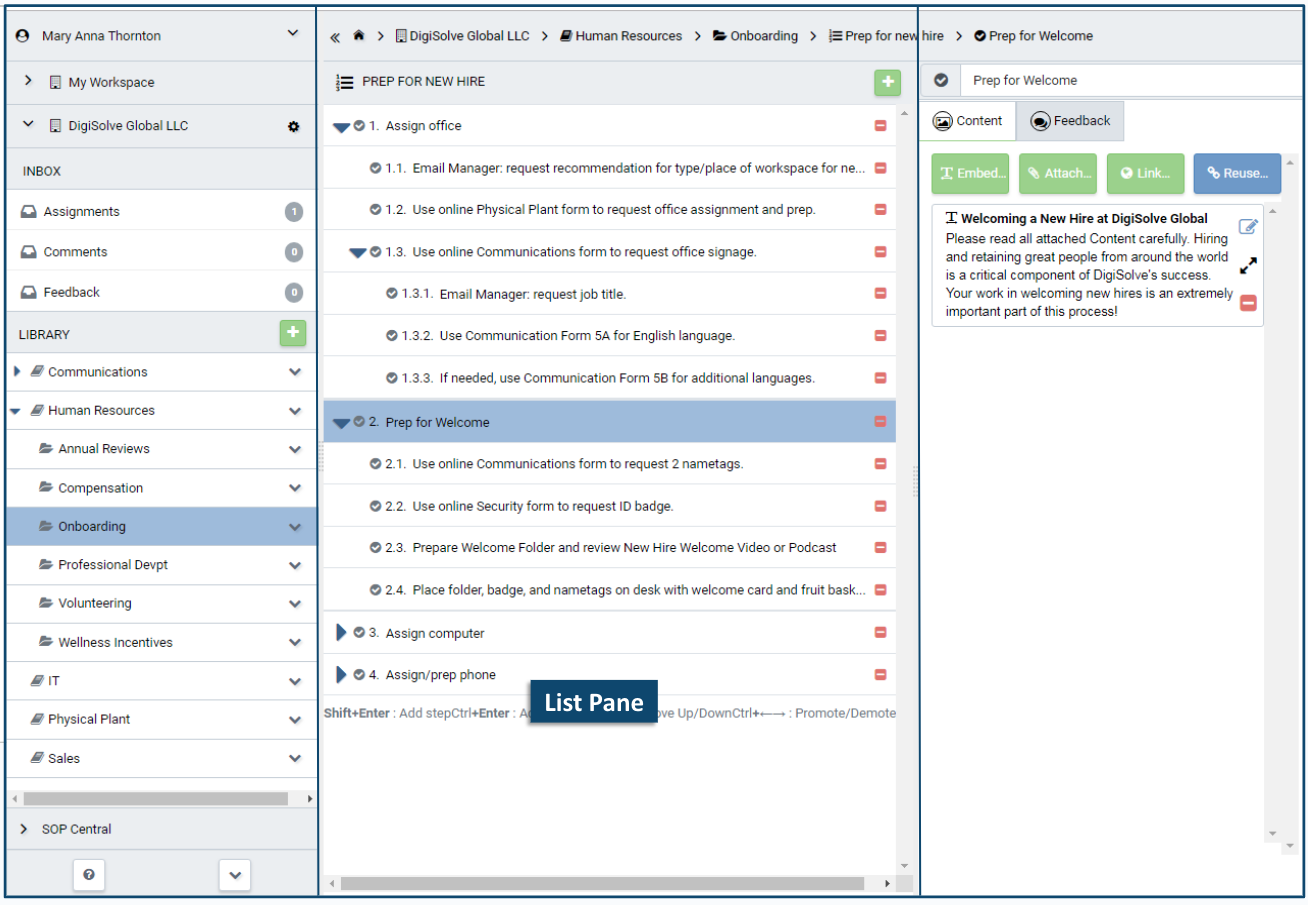
Task: Expand the Communications library tree
Action: point(17,372)
